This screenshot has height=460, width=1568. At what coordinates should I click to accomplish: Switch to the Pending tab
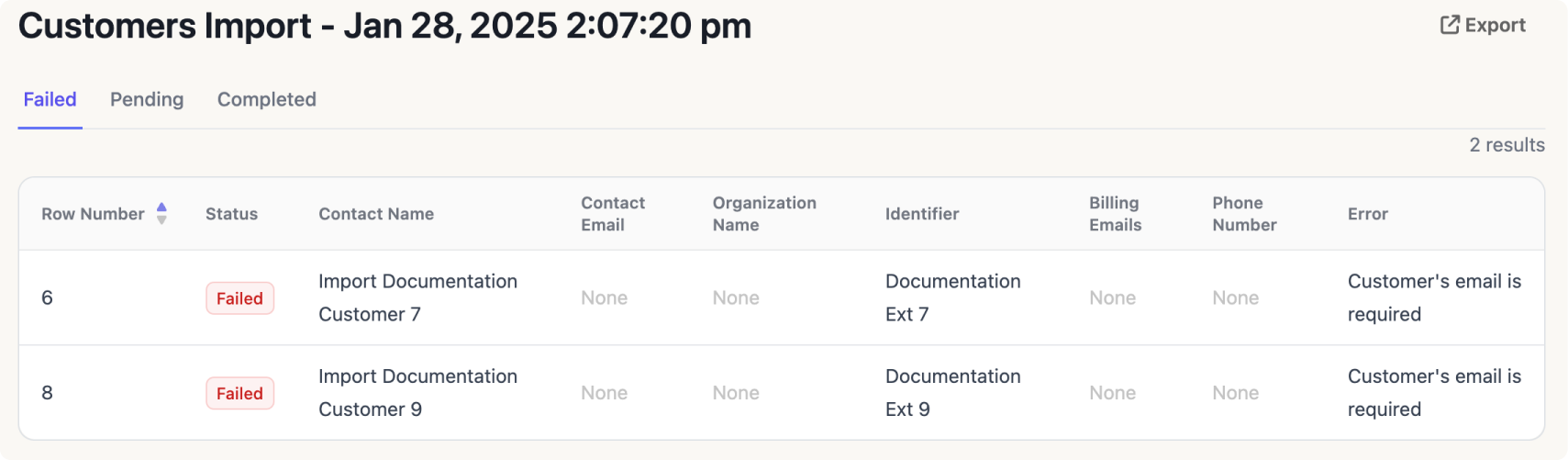click(147, 99)
